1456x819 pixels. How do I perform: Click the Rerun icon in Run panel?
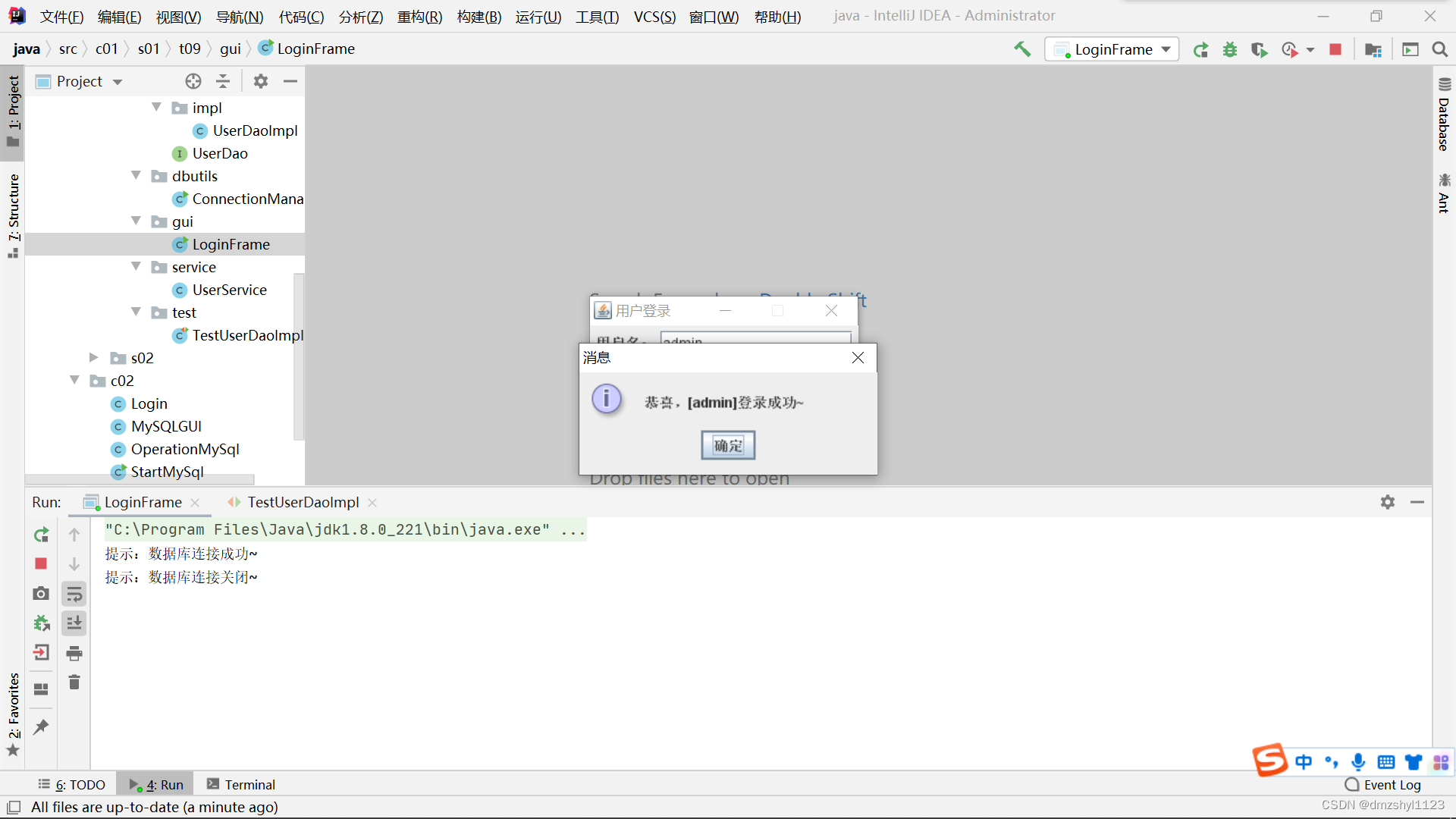pyautogui.click(x=41, y=535)
